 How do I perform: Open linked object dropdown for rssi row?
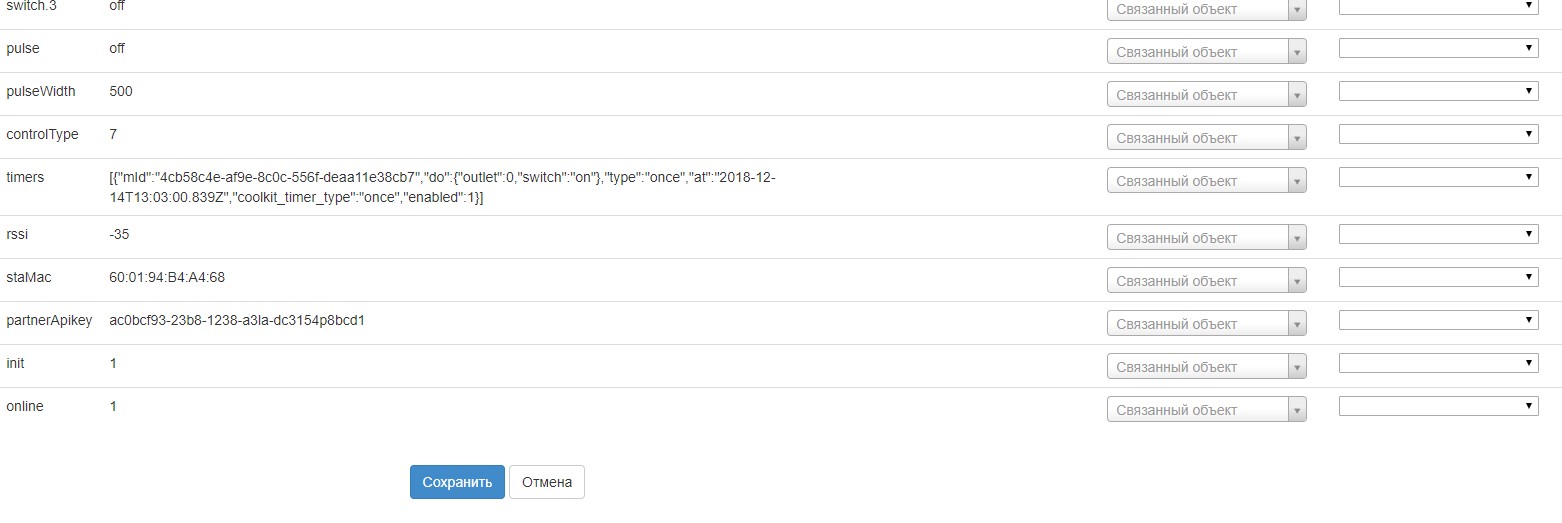click(1206, 238)
